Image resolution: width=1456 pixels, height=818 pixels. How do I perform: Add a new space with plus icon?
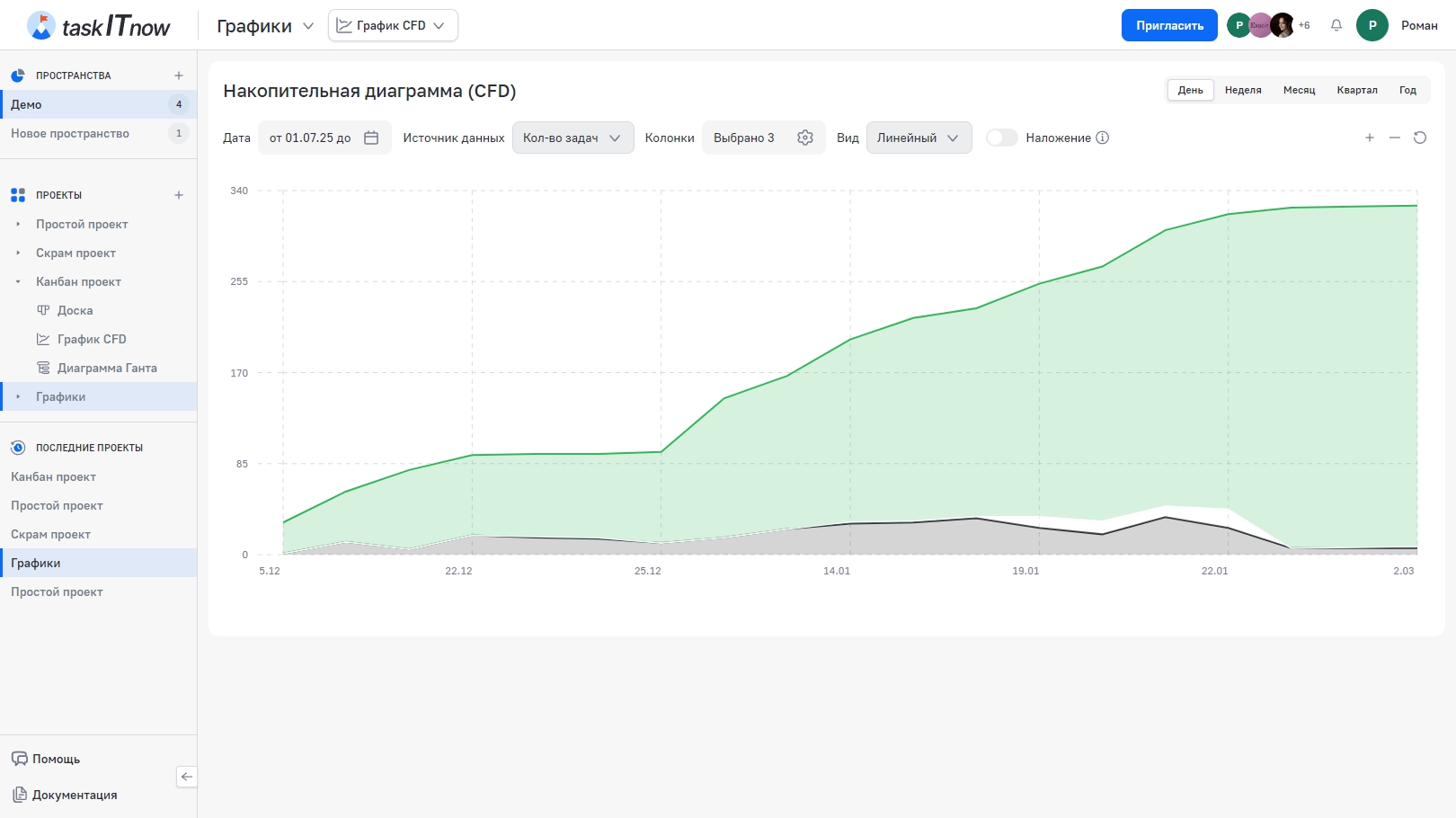pyautogui.click(x=179, y=76)
